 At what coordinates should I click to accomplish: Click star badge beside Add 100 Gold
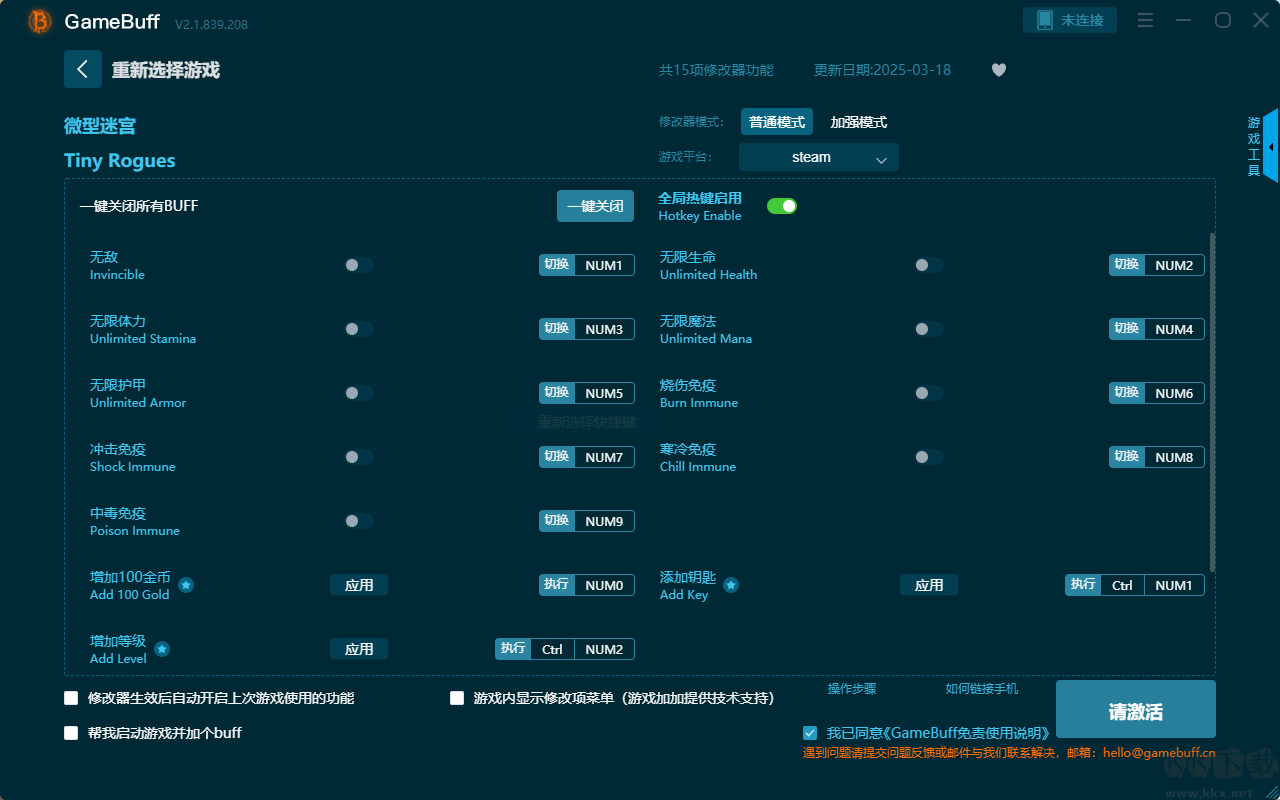186,585
